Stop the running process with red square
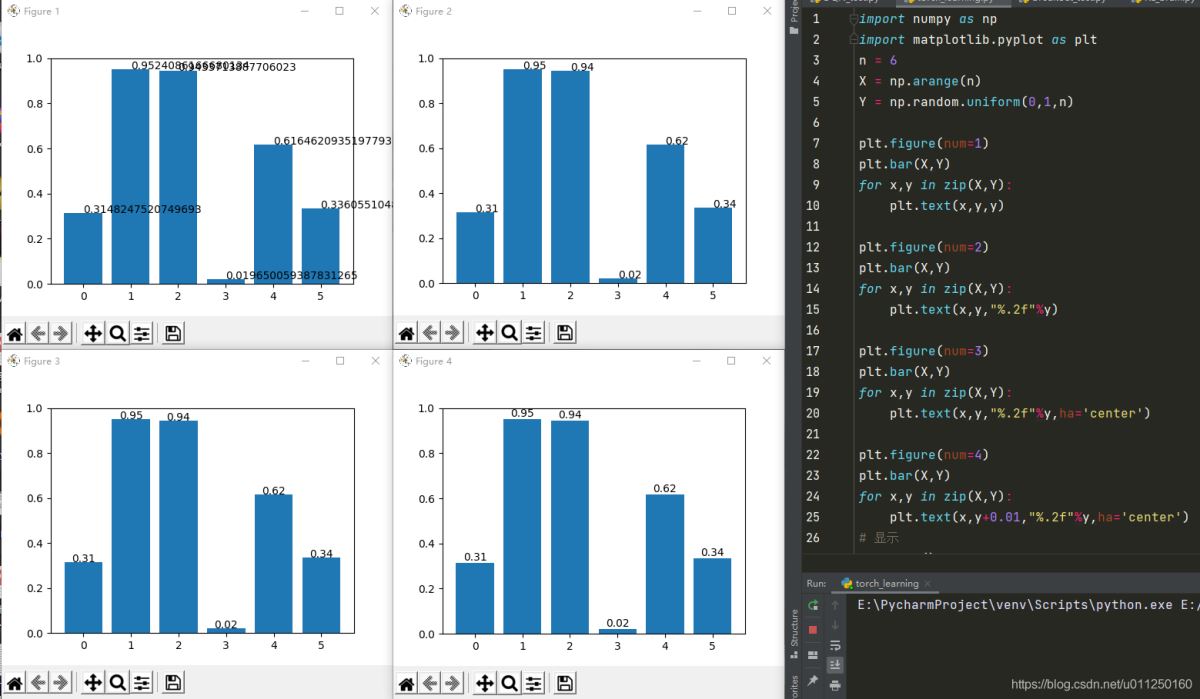The width and height of the screenshot is (1200, 699). pos(813,629)
